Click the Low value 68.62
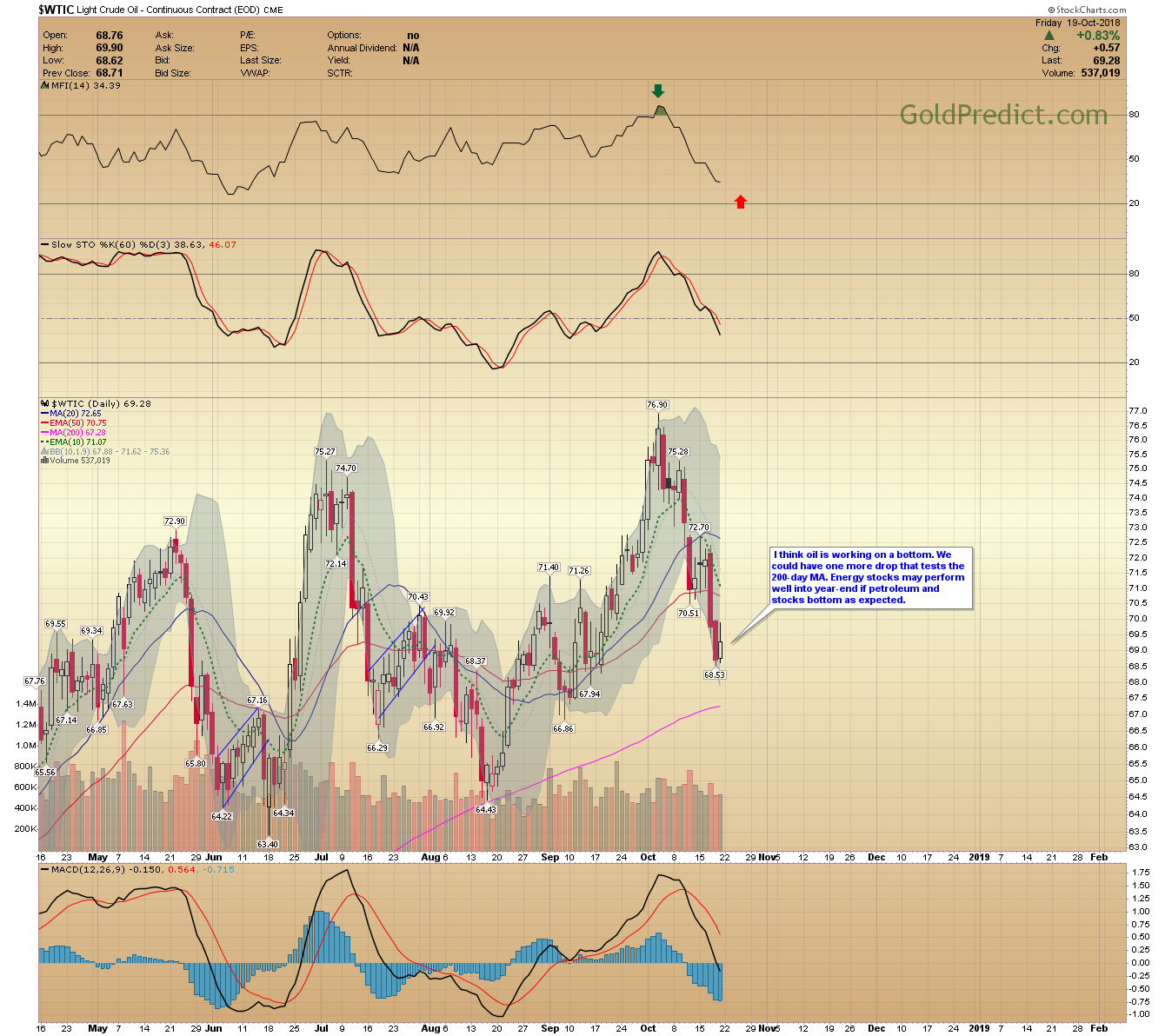The image size is (1165, 1036). pos(110,61)
